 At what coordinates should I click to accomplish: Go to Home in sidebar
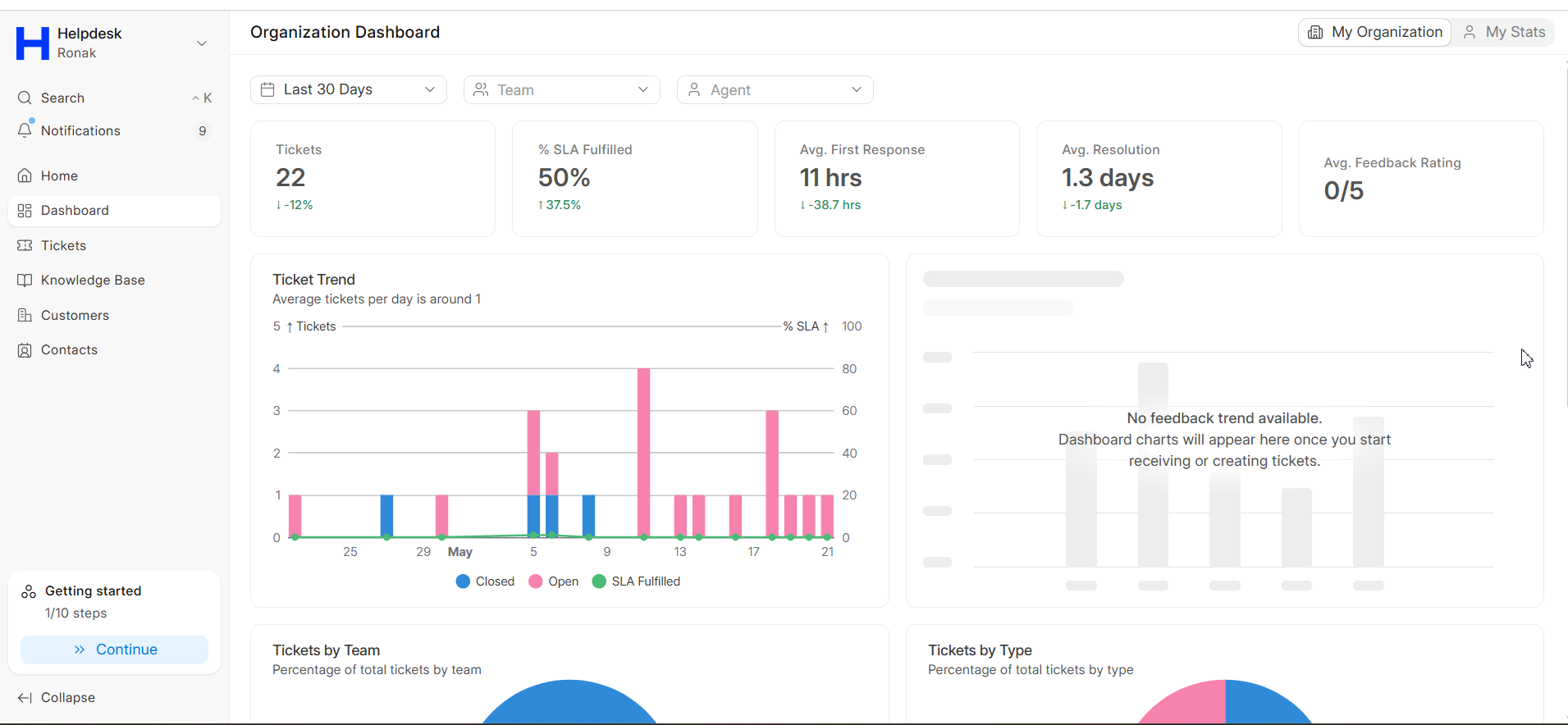(x=115, y=176)
